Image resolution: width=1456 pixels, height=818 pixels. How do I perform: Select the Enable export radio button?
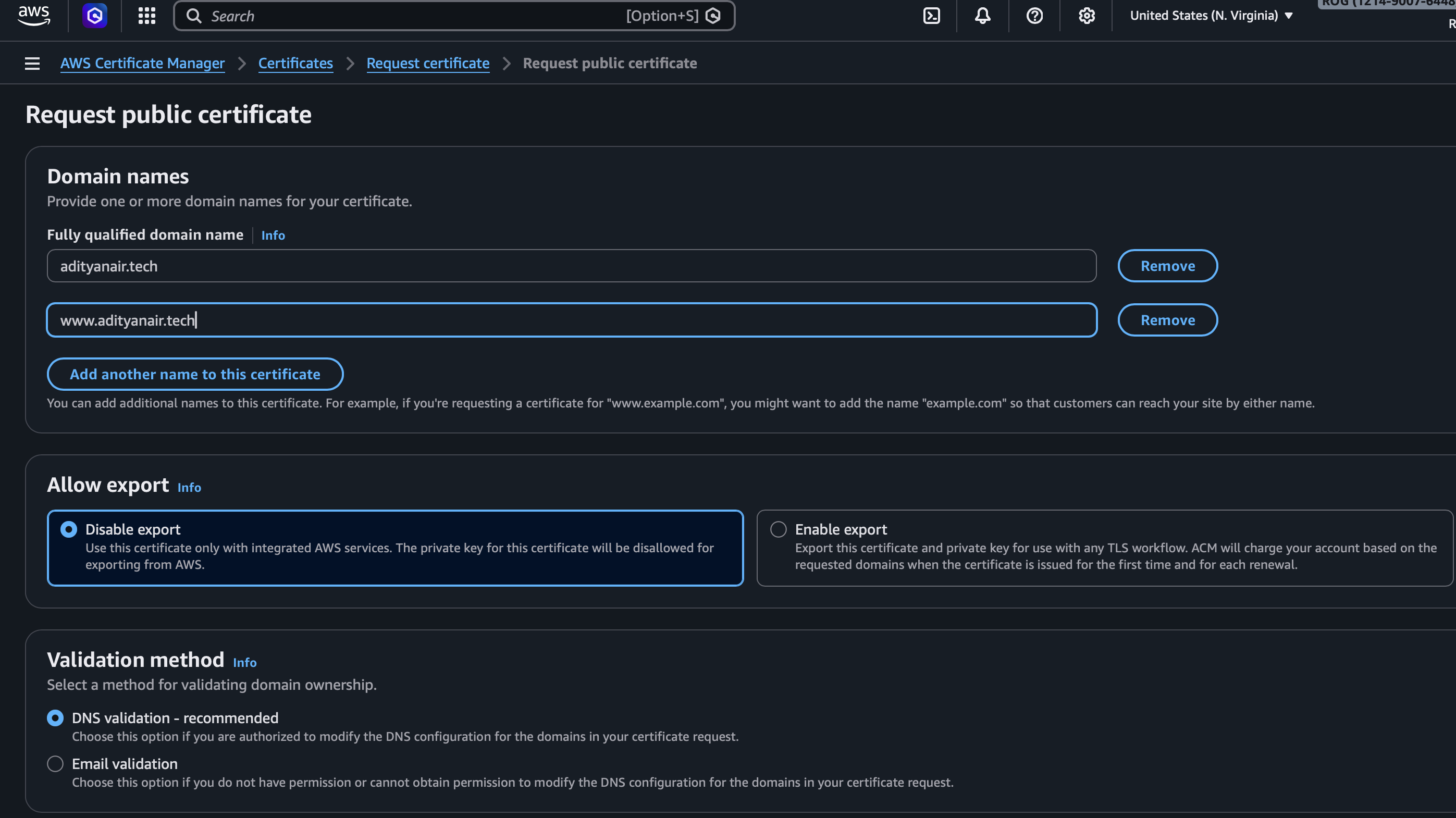click(779, 529)
